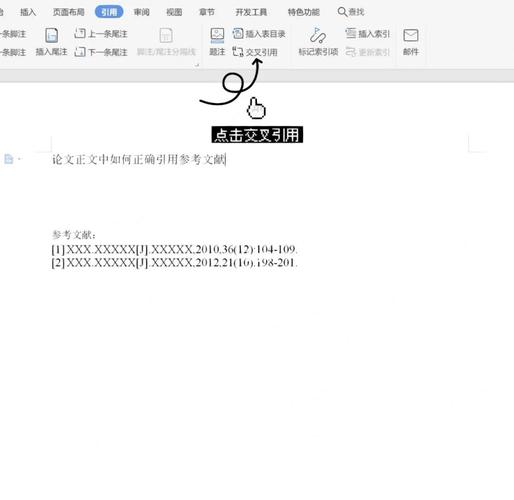This screenshot has width=514, height=500.
Task: Click the 参考文献: heading text
Action: [74, 235]
